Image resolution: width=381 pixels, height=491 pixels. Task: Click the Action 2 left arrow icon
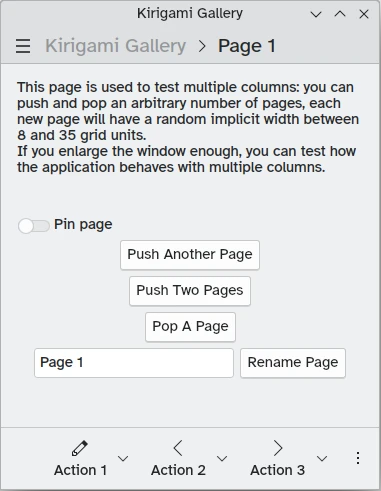click(x=178, y=448)
